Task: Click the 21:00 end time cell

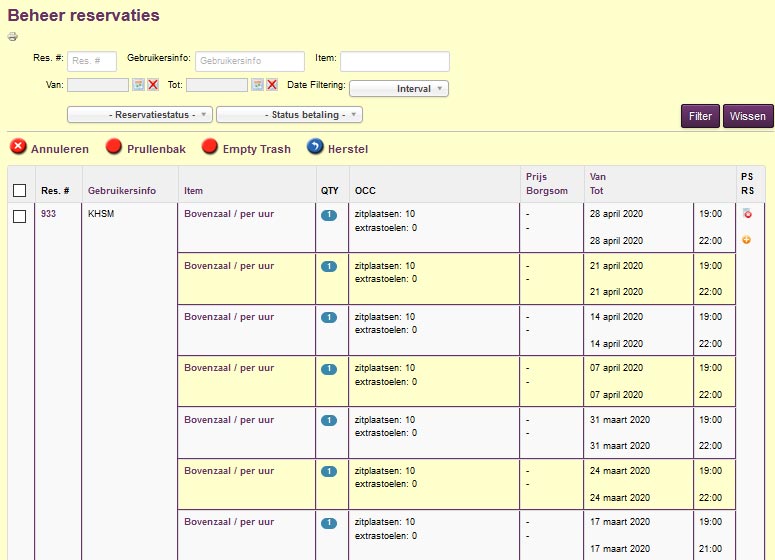Action: 710,549
